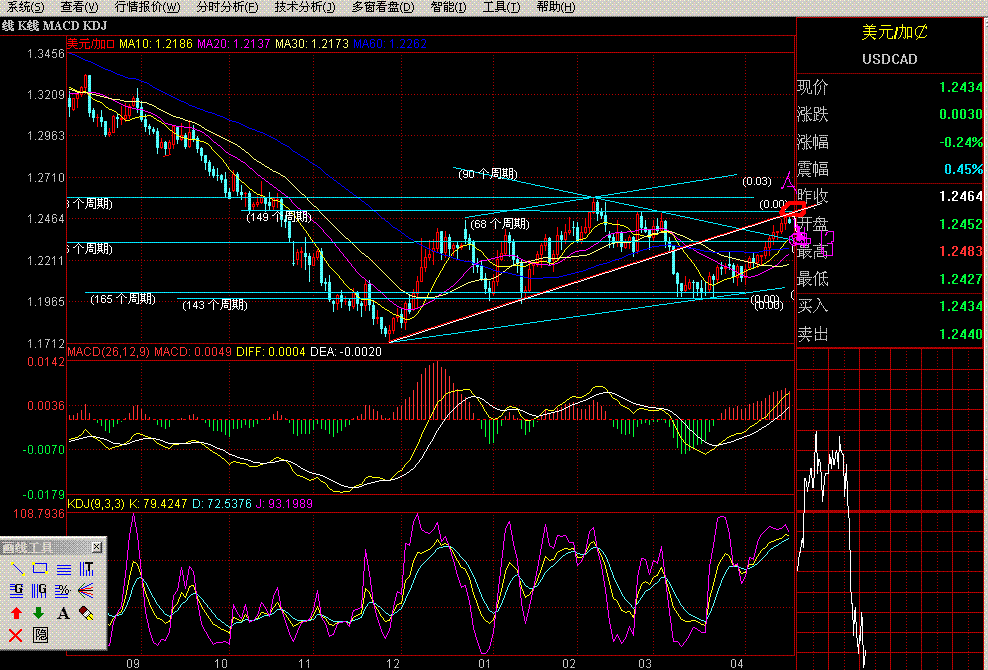The width and height of the screenshot is (988, 670).
Task: Select the trend line drawing tool
Action: click(16, 569)
